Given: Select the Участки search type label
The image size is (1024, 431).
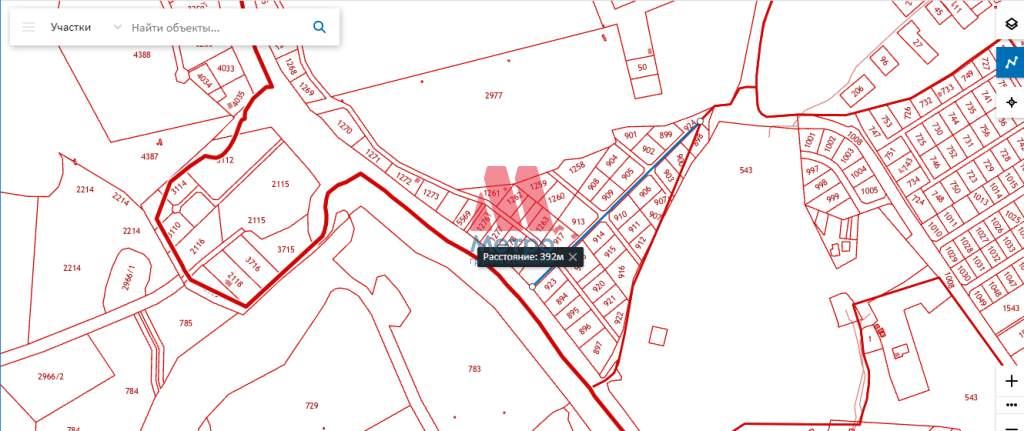Looking at the screenshot, I should tap(71, 27).
